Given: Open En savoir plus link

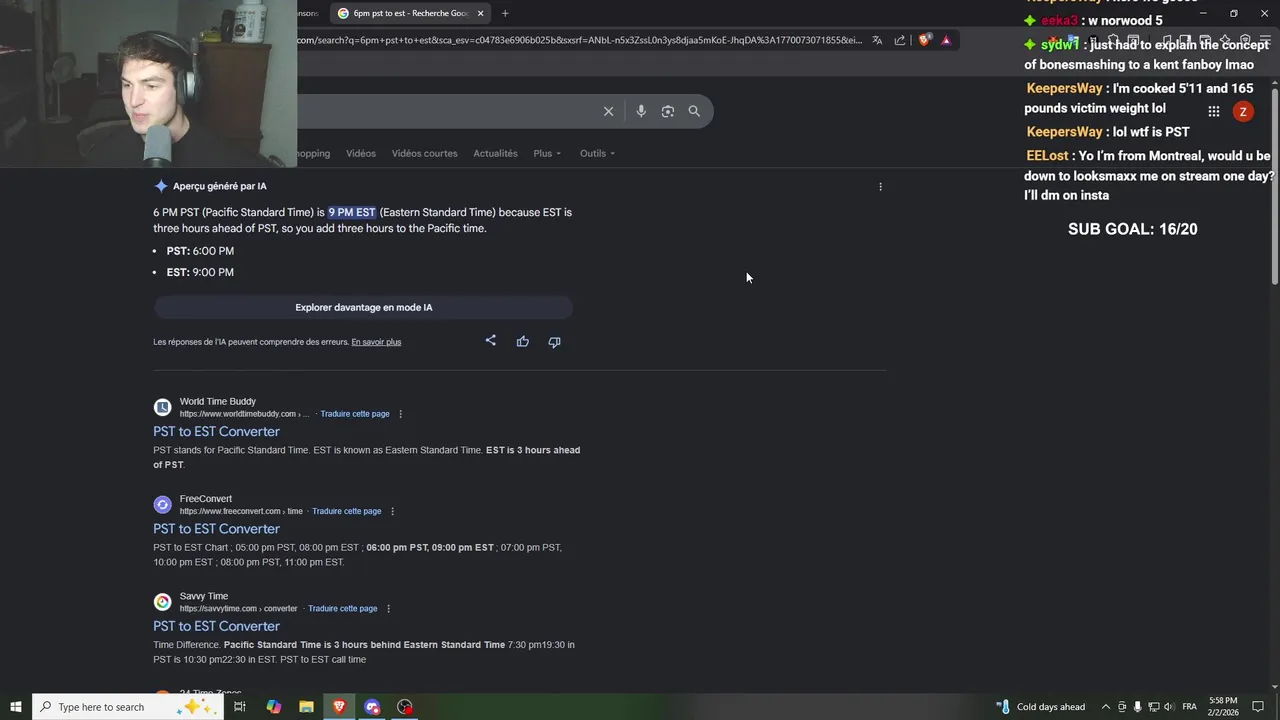Looking at the screenshot, I should 376,342.
